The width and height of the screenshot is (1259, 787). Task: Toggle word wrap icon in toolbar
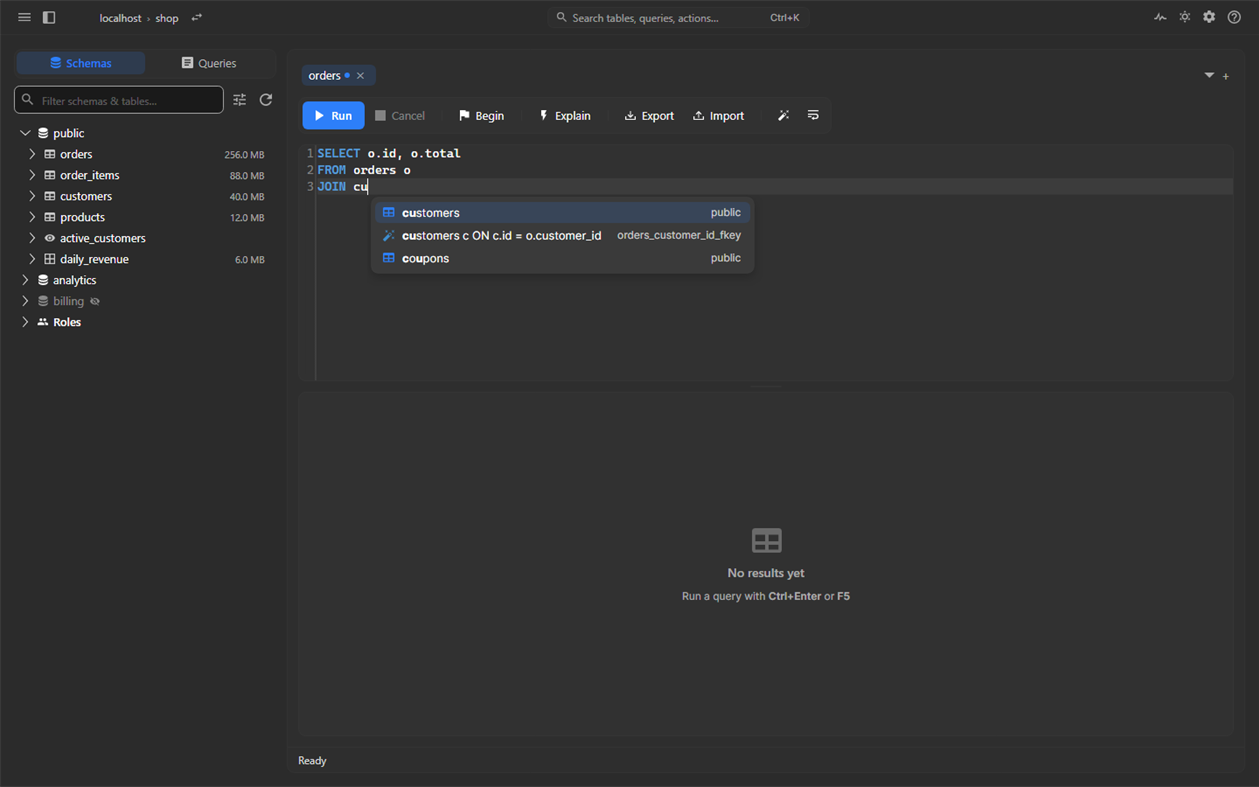pos(813,116)
